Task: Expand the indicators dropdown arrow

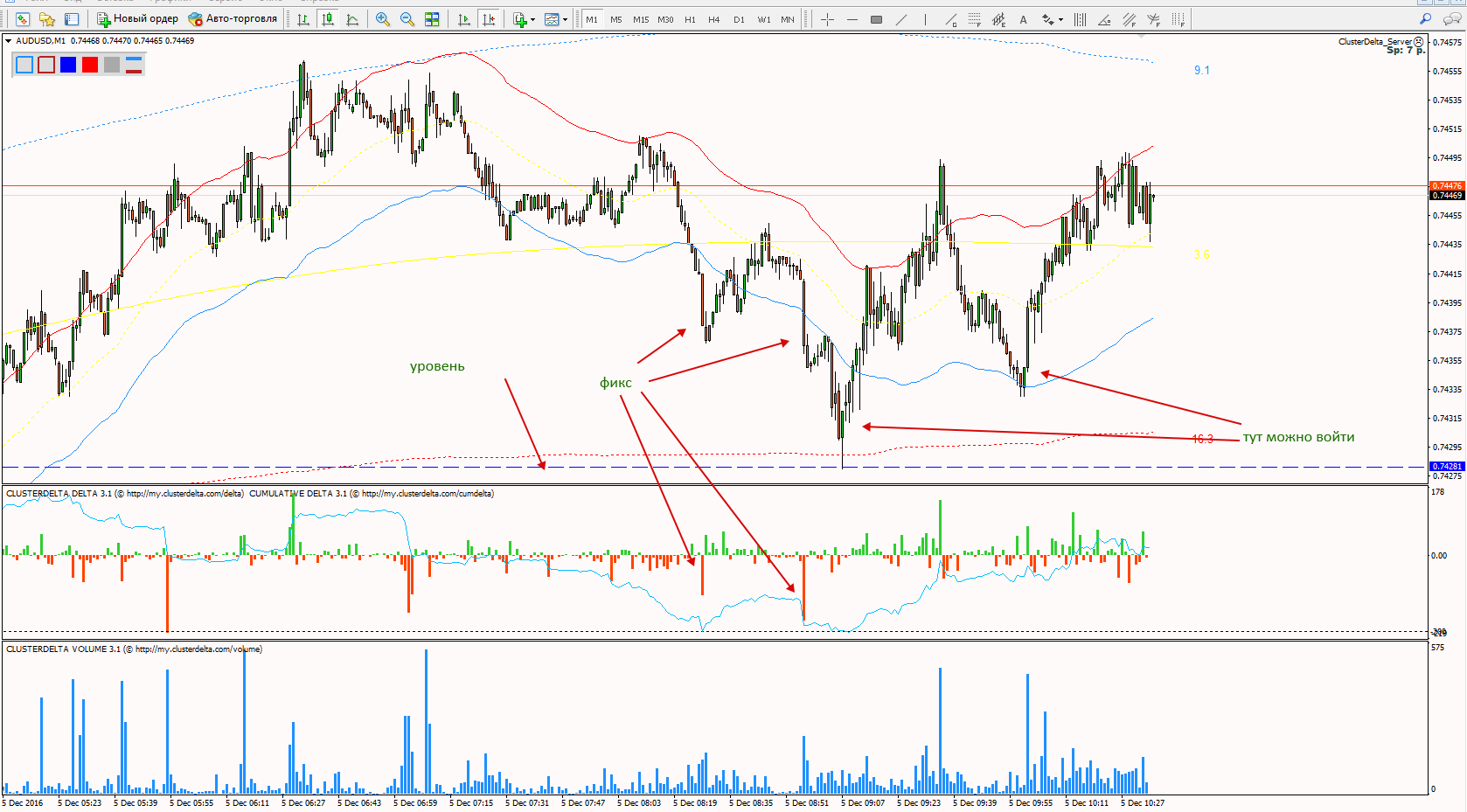Action: pyautogui.click(x=532, y=19)
